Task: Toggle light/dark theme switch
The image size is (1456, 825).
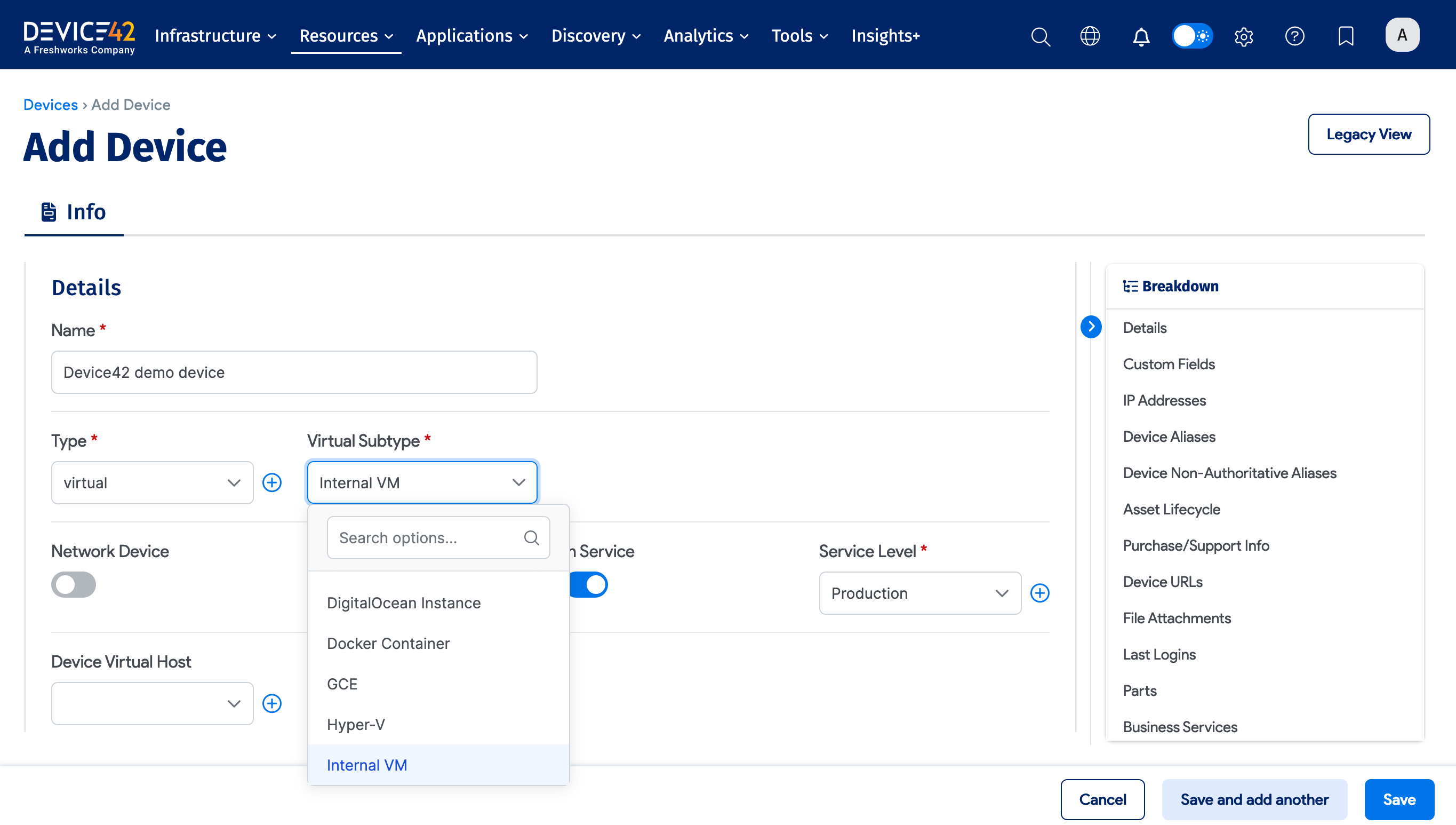Action: tap(1192, 36)
